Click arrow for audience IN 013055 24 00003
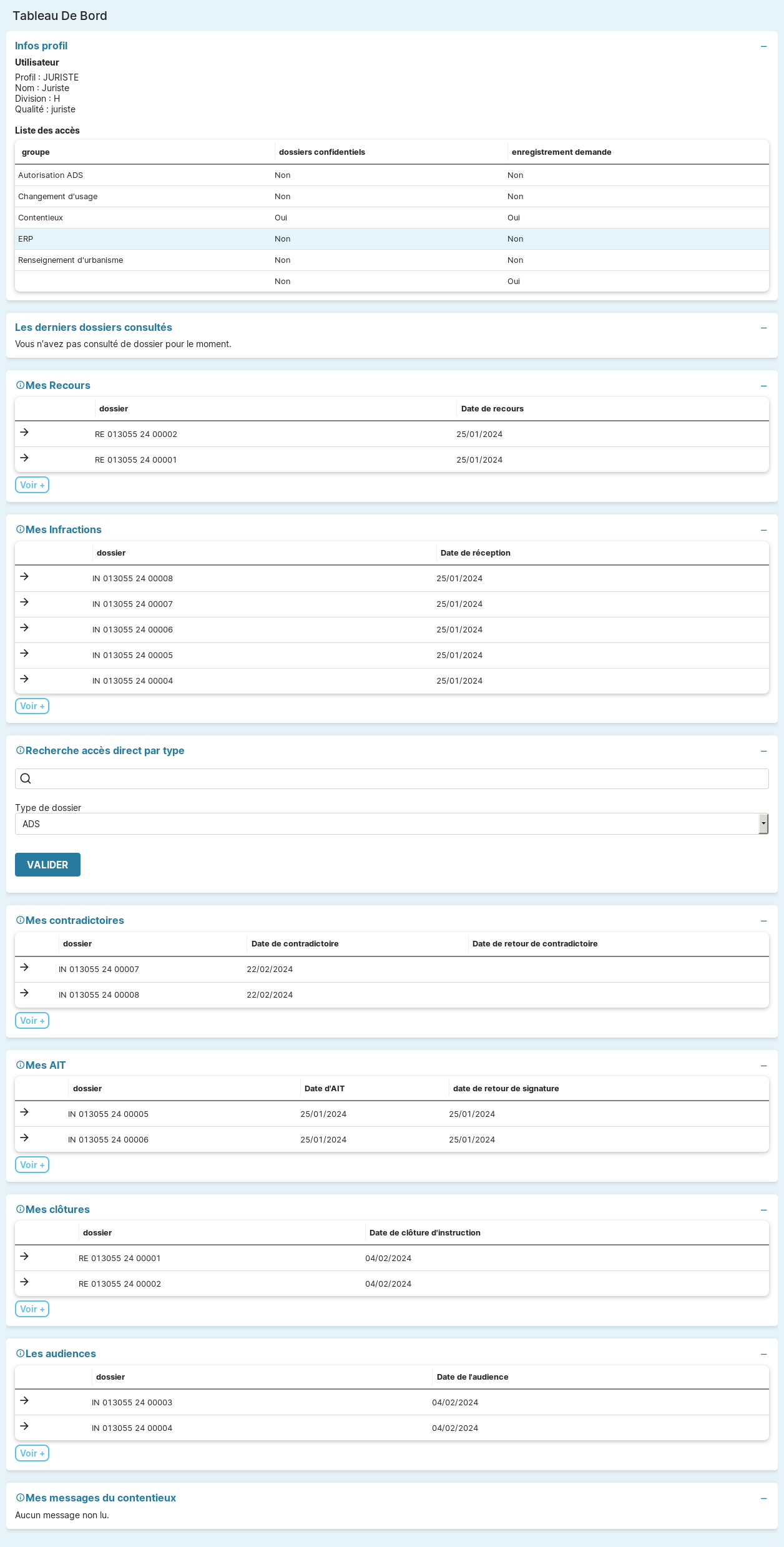The image size is (784, 1547). (x=24, y=1401)
